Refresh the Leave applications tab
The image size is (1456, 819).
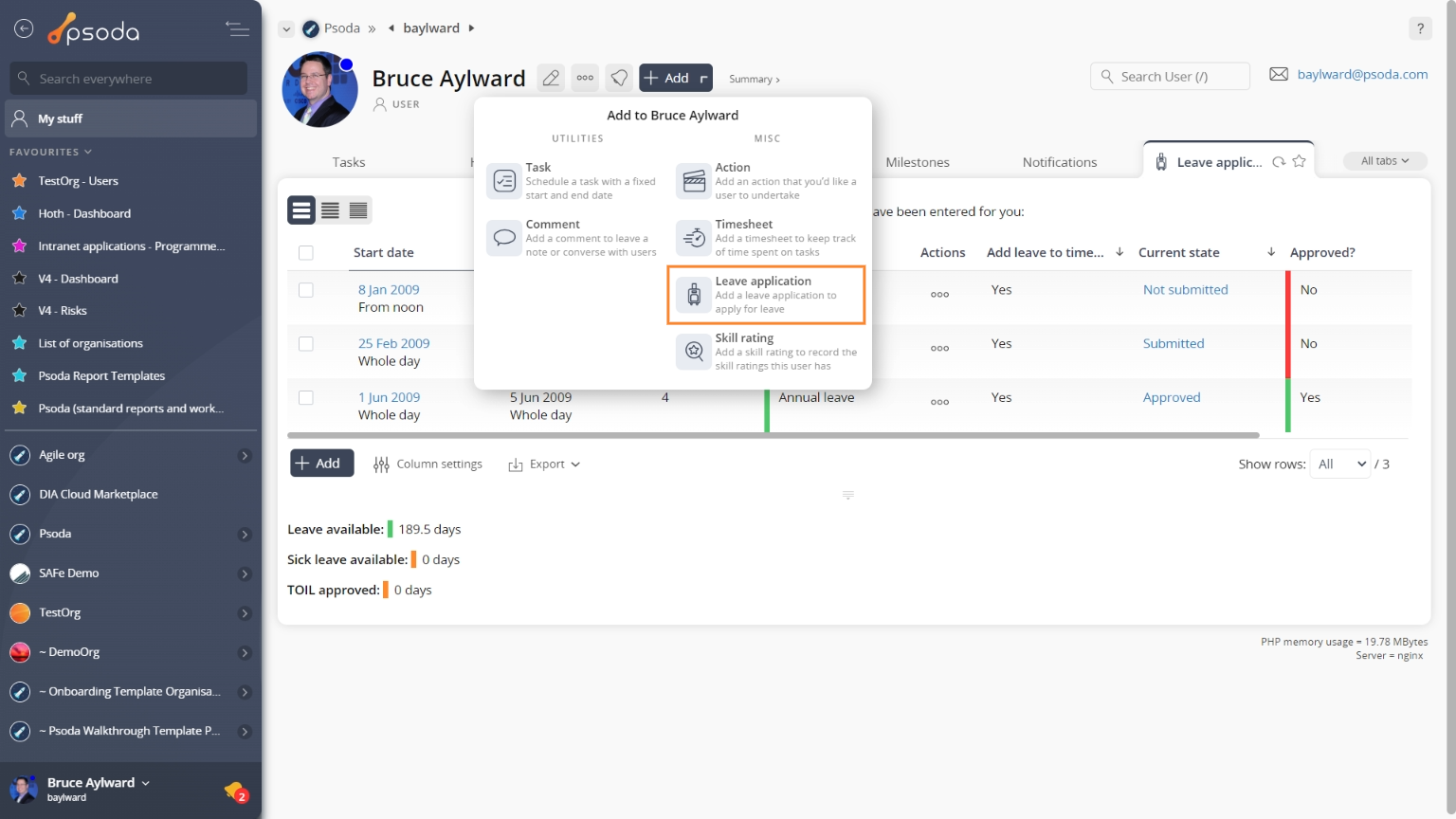[1279, 162]
